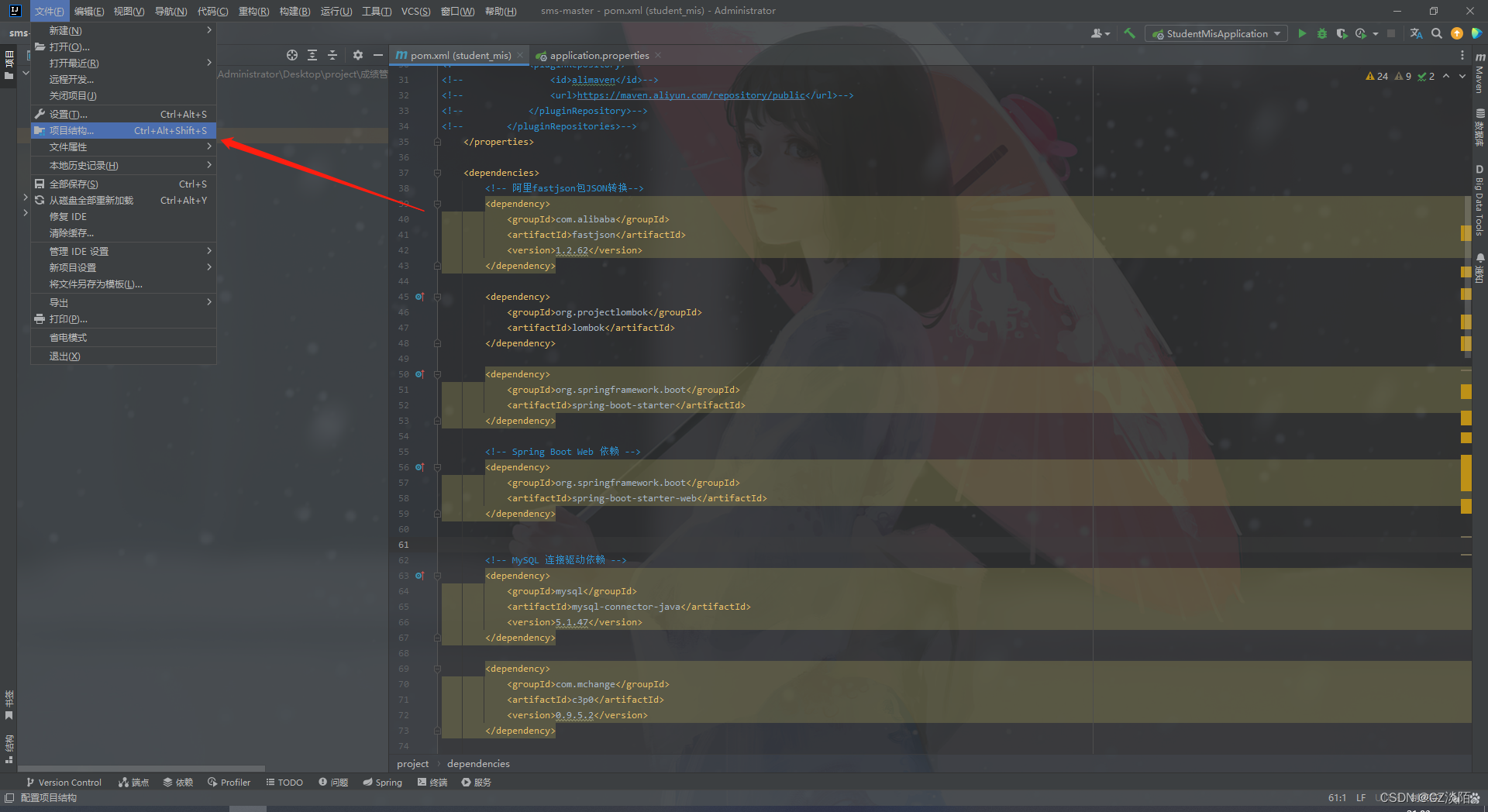Select opened file with crosshair locate icon
This screenshot has width=1488, height=812.
292,55
